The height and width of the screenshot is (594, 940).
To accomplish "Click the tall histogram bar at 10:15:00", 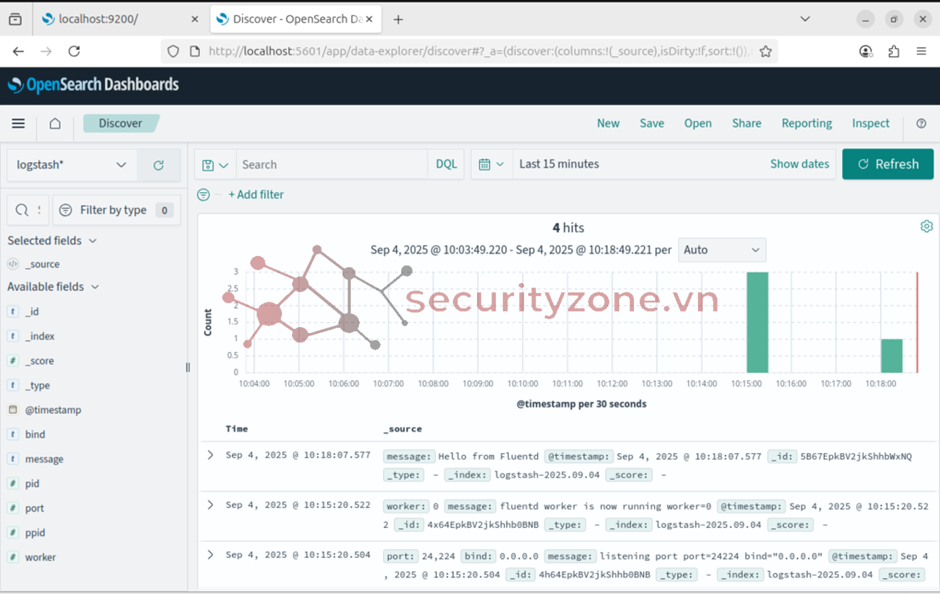I will coord(757,322).
